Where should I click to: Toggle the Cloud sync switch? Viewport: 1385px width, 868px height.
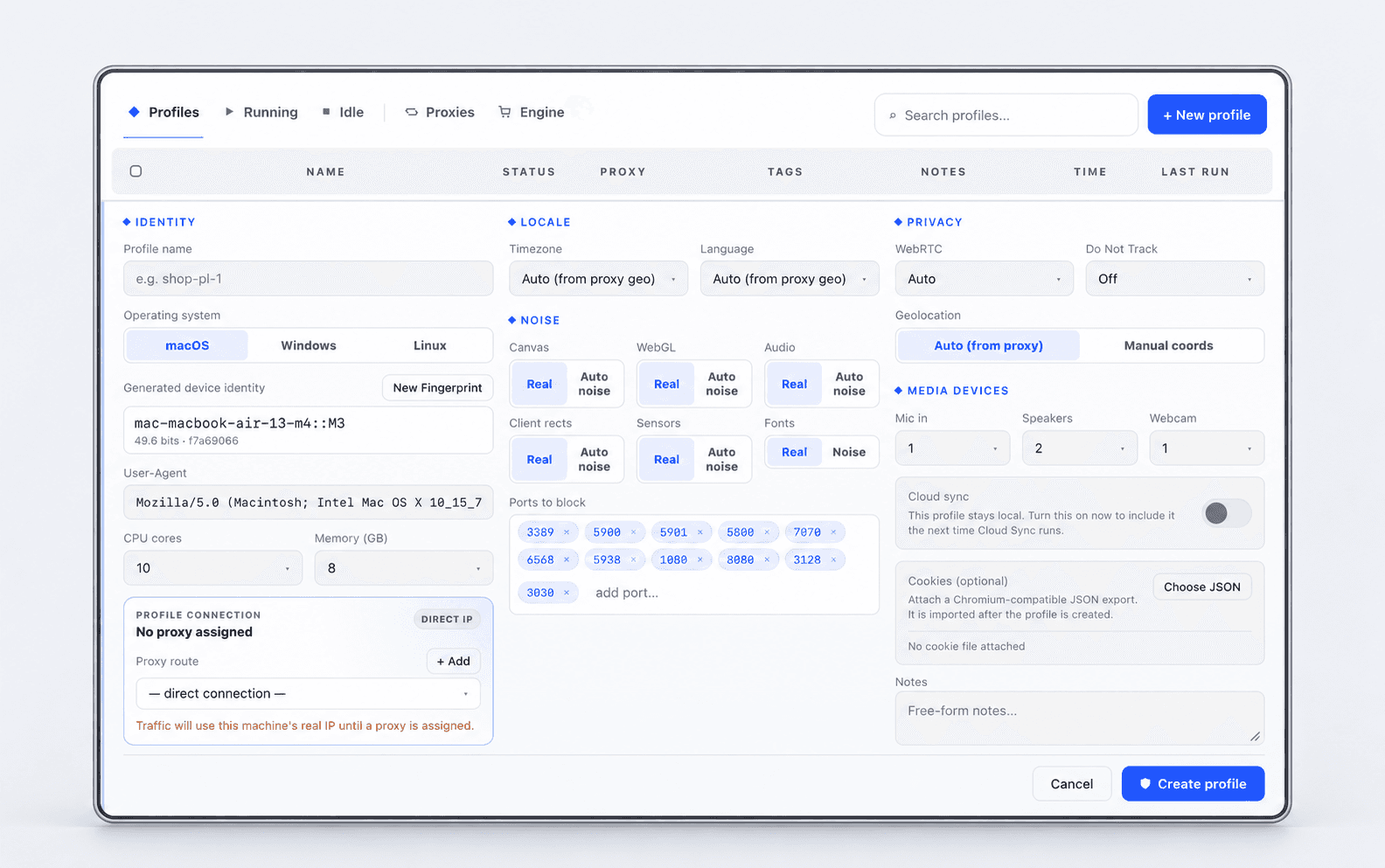1227,513
